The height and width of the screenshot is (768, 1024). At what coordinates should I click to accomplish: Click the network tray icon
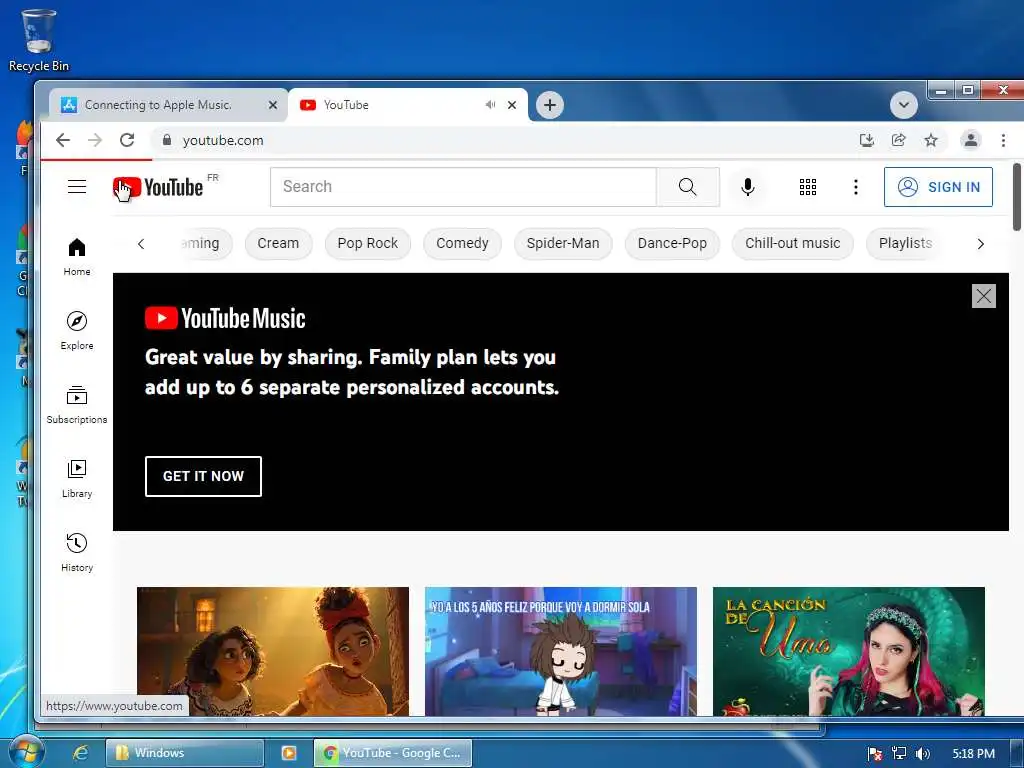(x=899, y=754)
